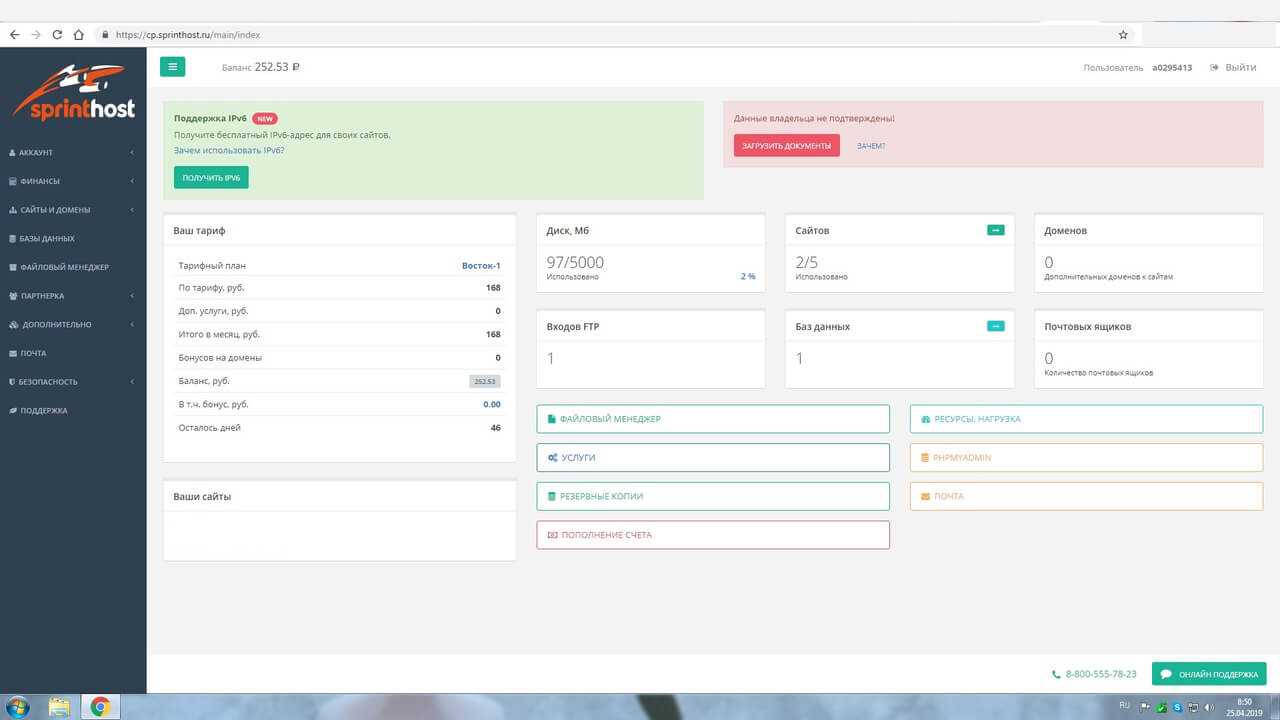Toggle the green hamburger sidebar button
The image size is (1280, 720).
172,67
